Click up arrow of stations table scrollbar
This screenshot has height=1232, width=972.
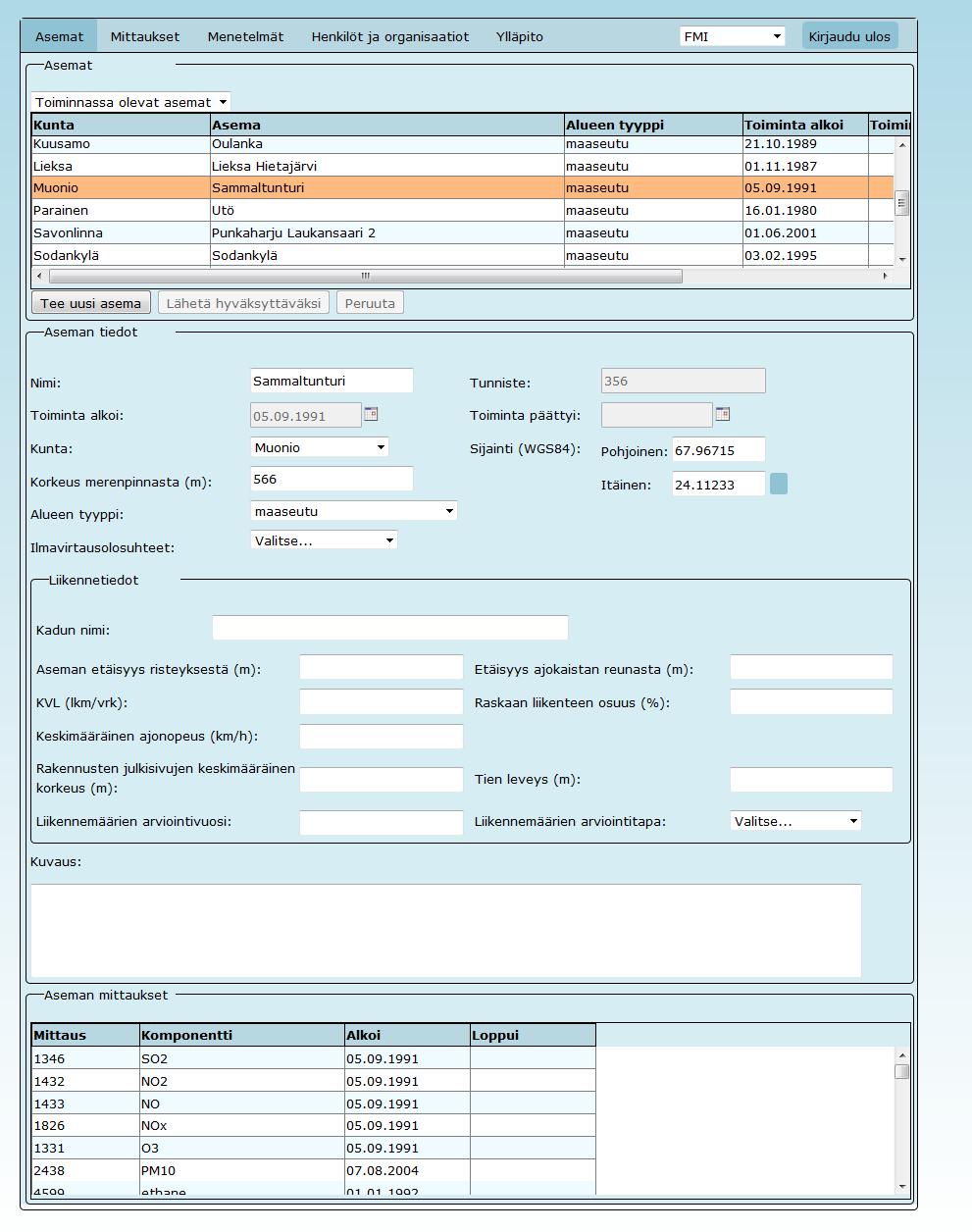point(902,144)
